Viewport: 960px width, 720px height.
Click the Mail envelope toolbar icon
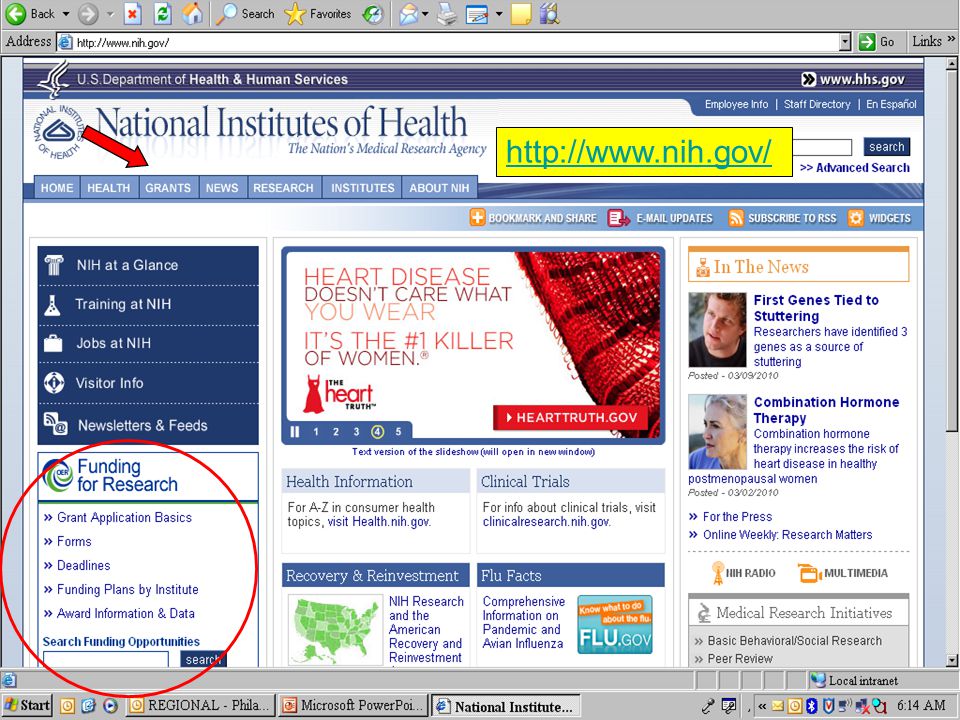(407, 13)
